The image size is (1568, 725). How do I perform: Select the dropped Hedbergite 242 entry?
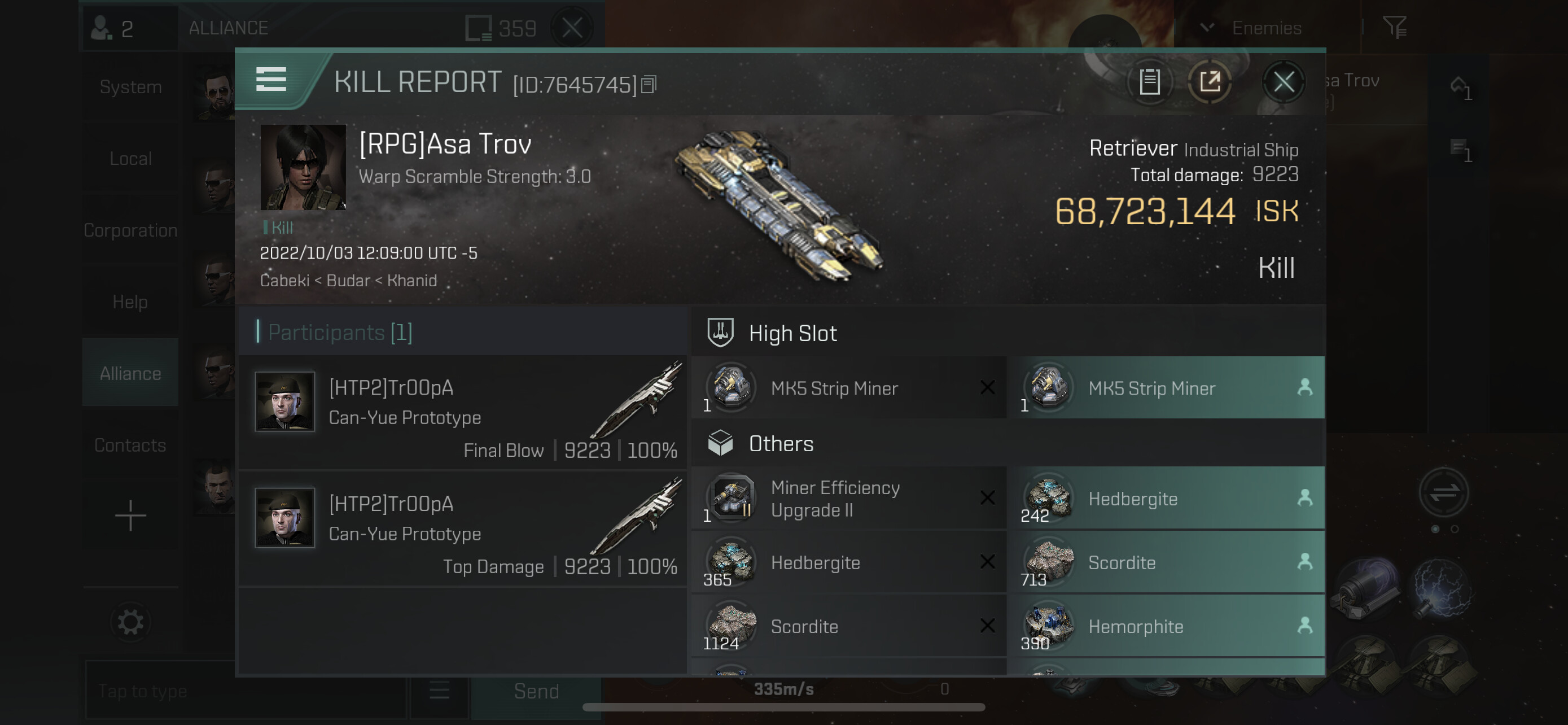(x=1166, y=498)
